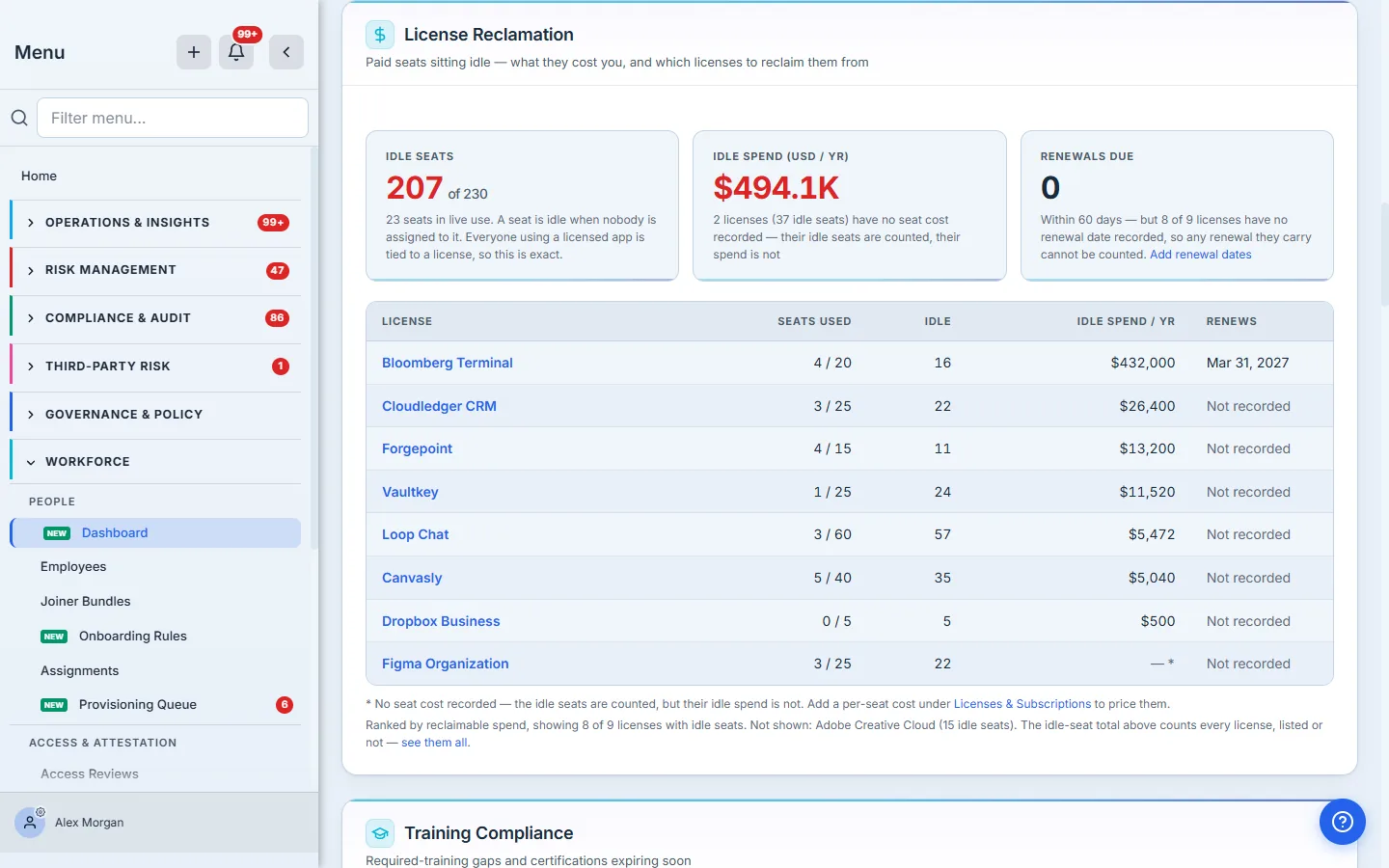Open Joiner Bundles

coord(85,602)
